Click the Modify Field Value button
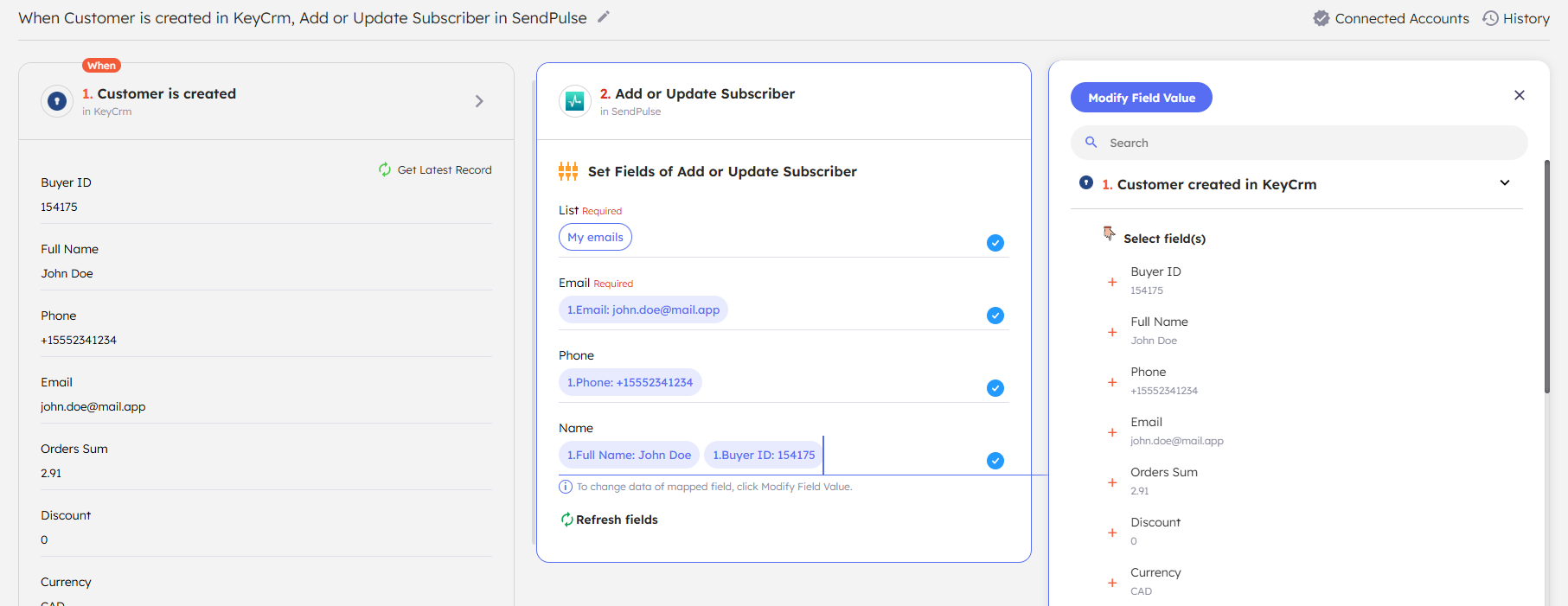Image resolution: width=1568 pixels, height=606 pixels. click(1141, 98)
